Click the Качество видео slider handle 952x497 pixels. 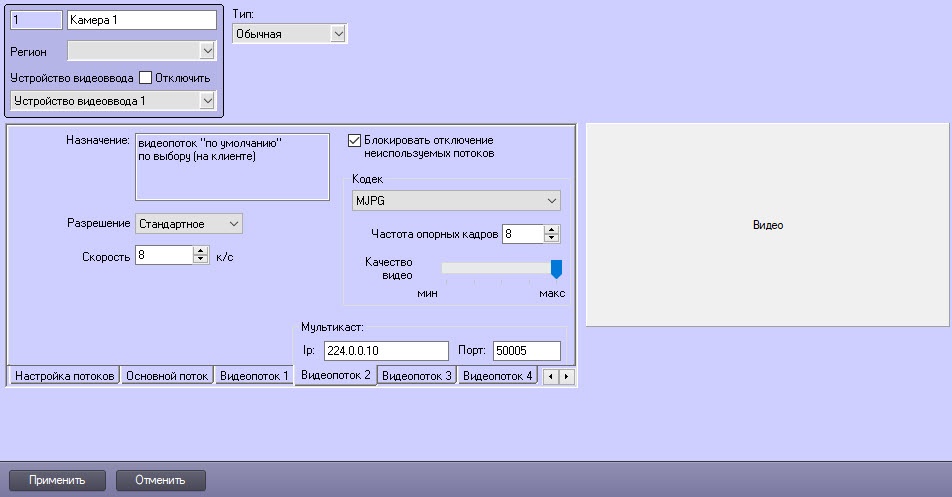coord(556,268)
